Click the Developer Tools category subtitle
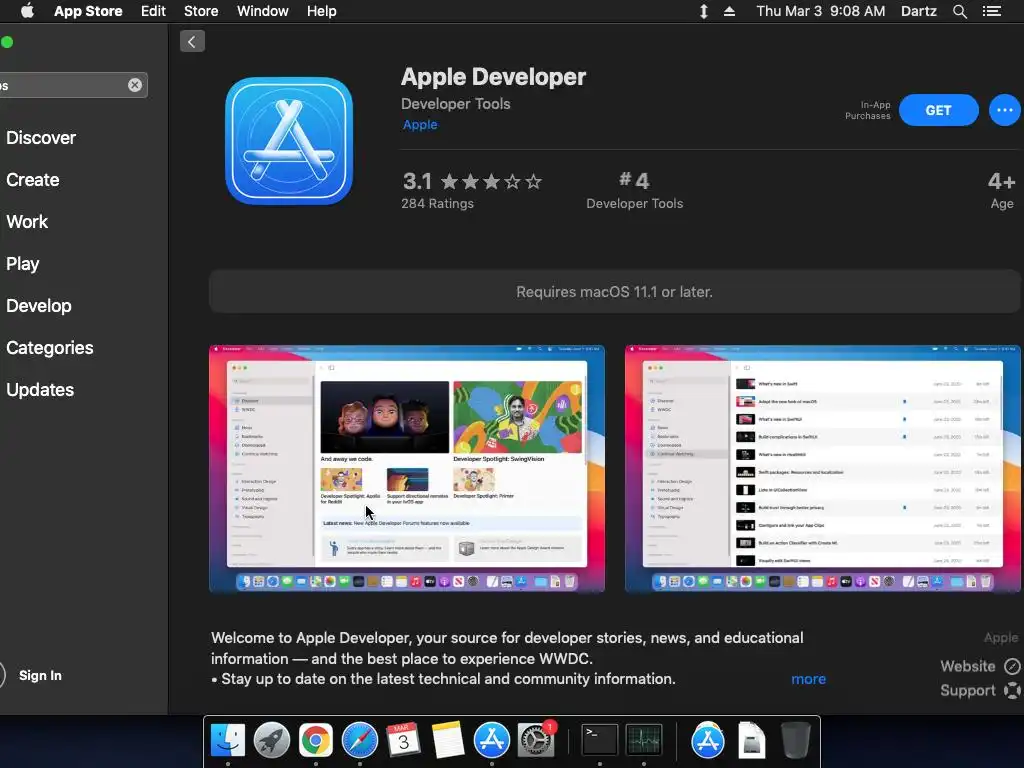Viewport: 1024px width, 768px height. click(x=456, y=104)
